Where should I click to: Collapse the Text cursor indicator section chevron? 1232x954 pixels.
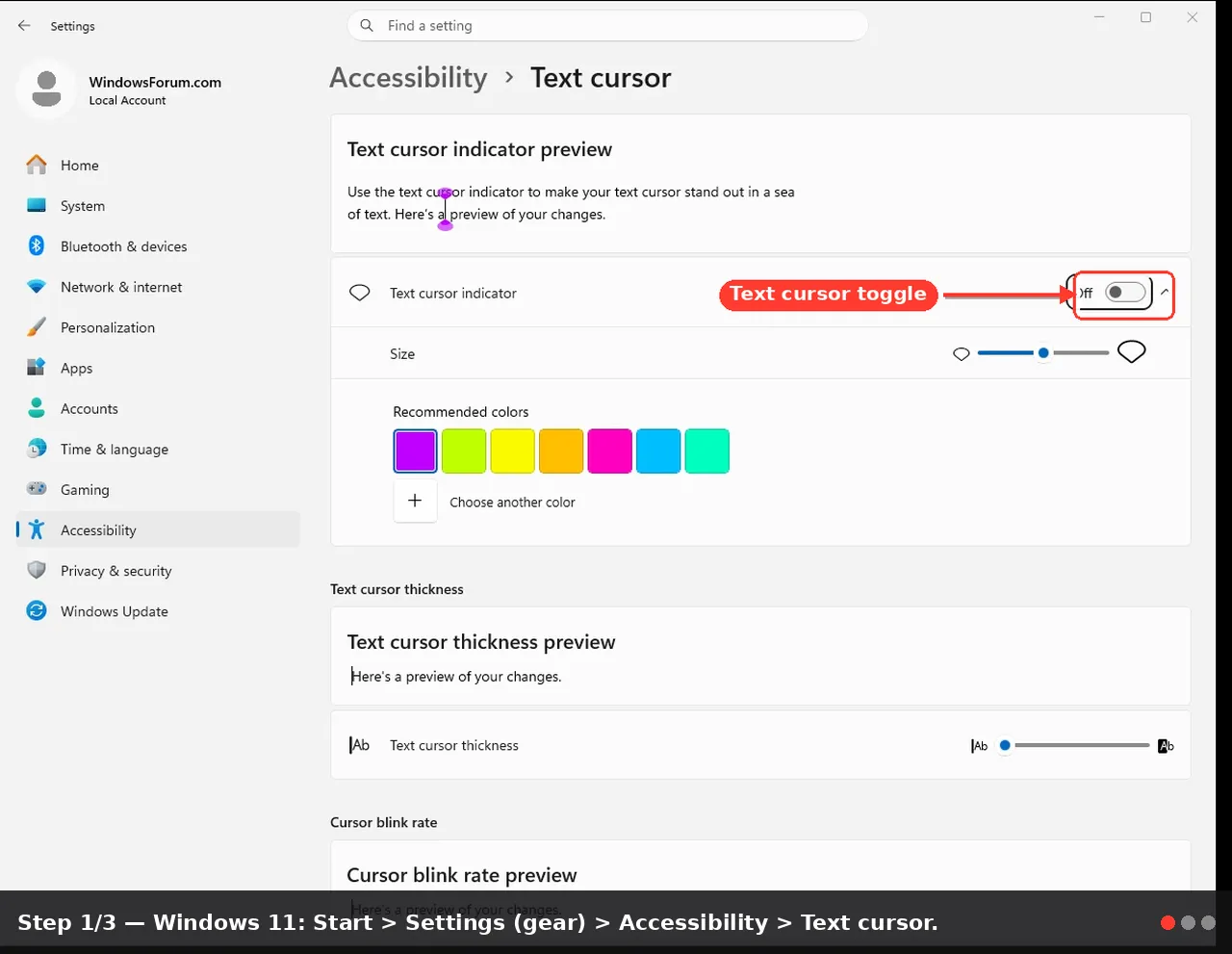click(x=1165, y=292)
